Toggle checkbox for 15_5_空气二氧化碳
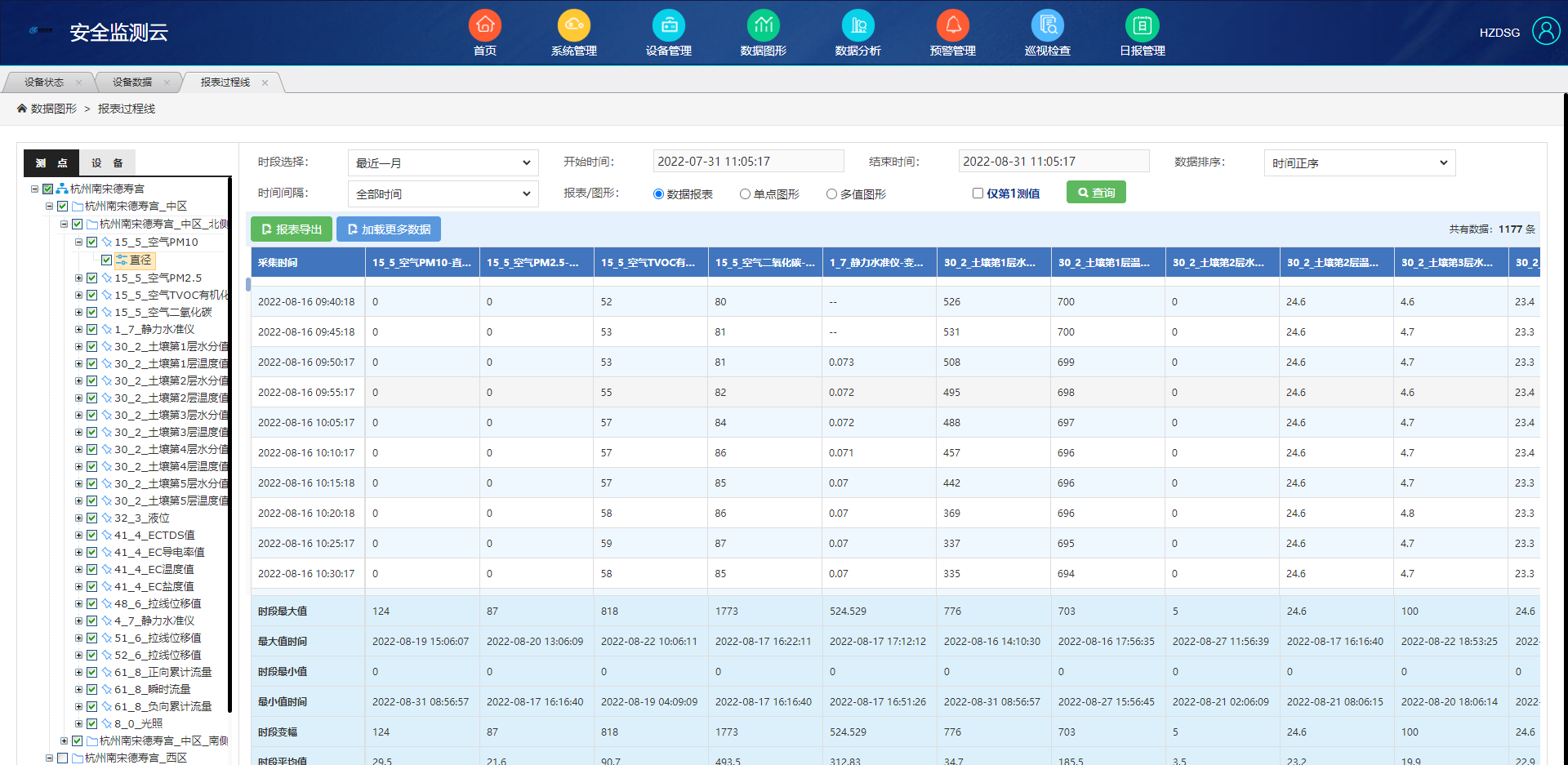This screenshot has width=1568, height=765. pyautogui.click(x=91, y=313)
